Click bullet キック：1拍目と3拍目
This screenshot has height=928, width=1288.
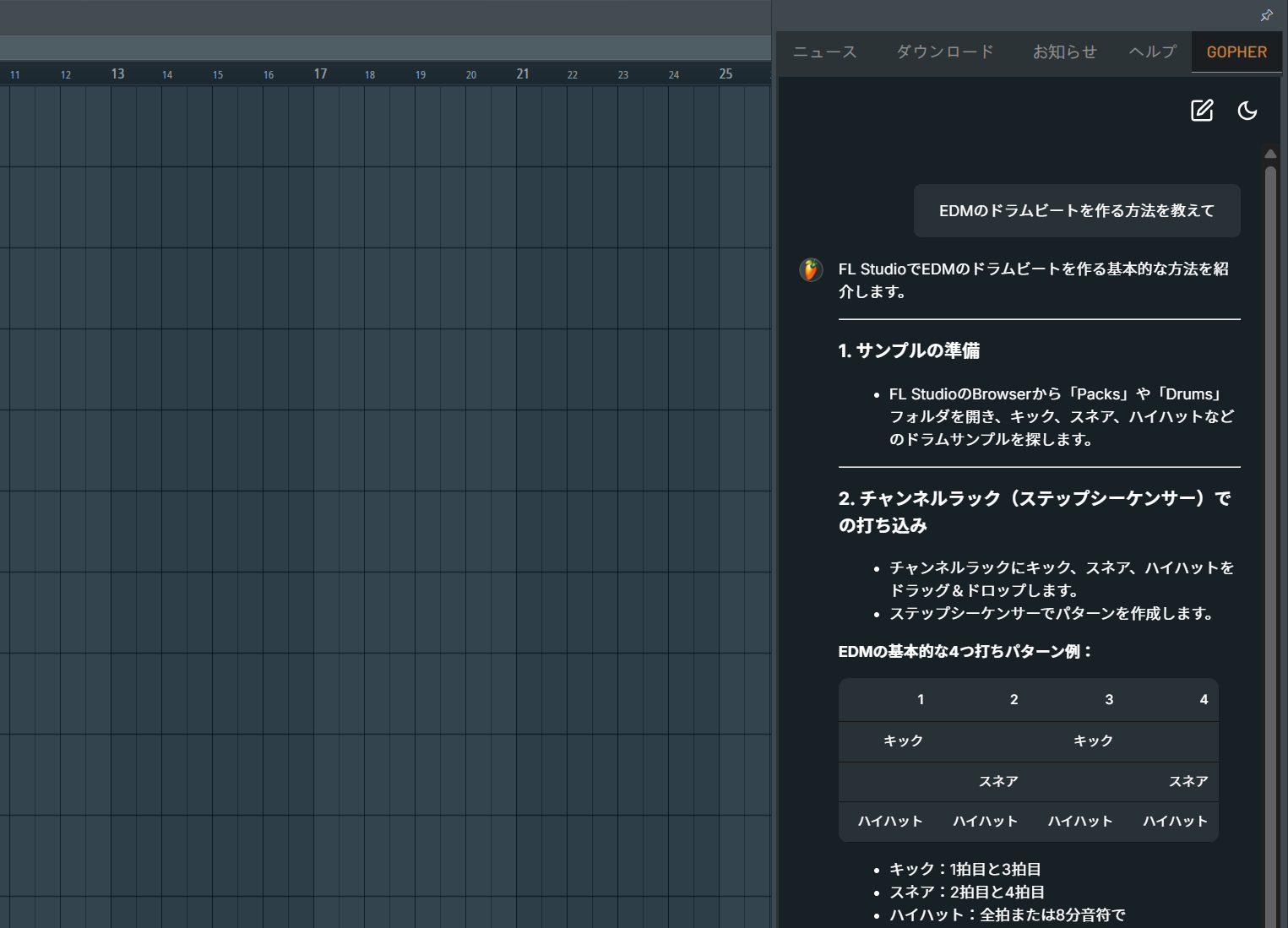click(965, 869)
